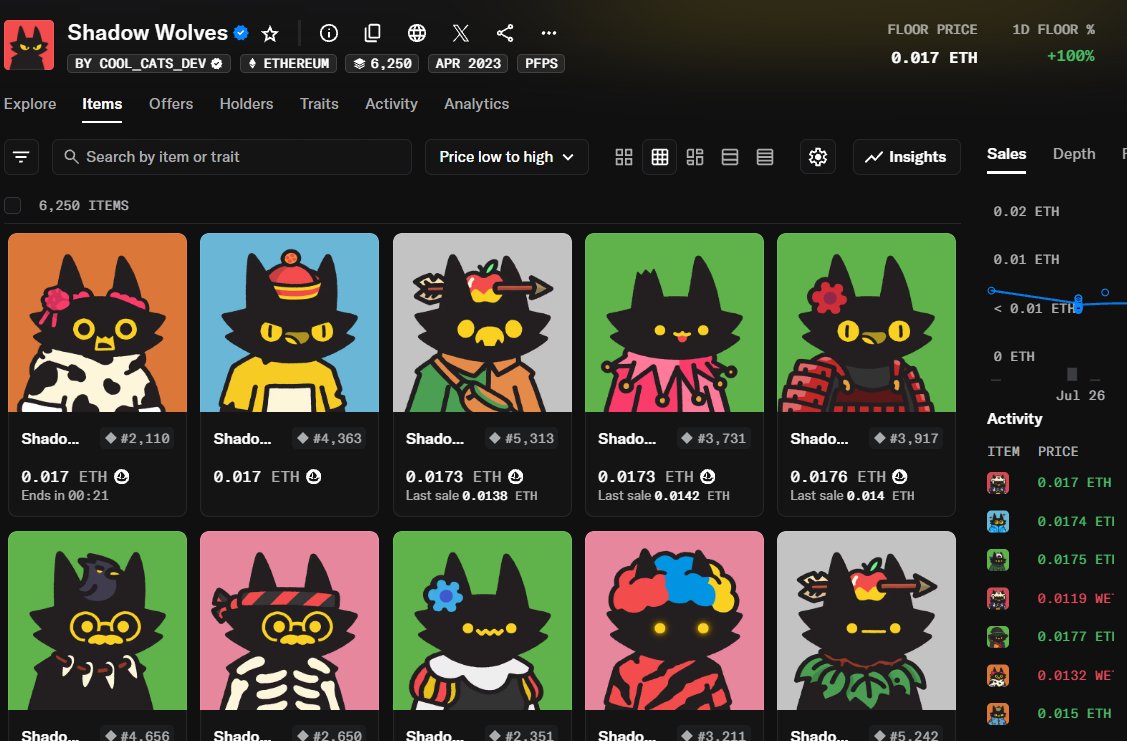Switch to dense table view layout

click(765, 157)
